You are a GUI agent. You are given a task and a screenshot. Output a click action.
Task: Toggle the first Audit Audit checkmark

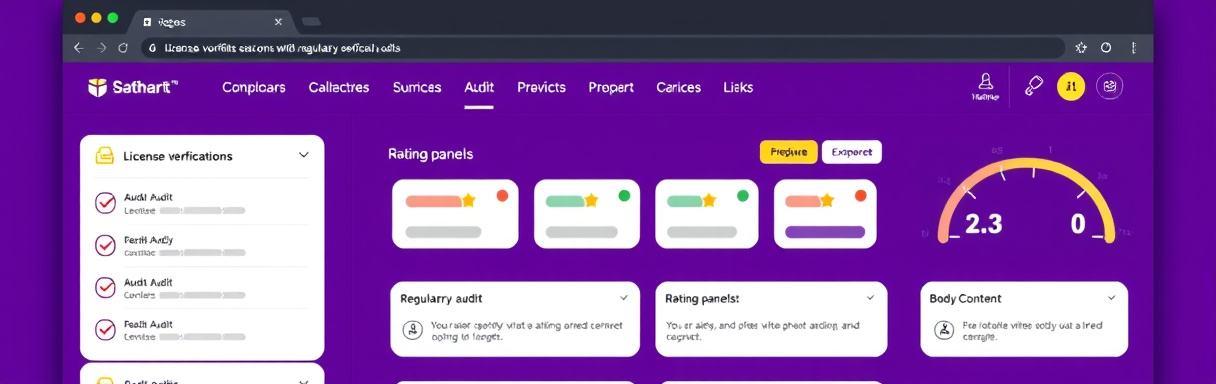coord(105,203)
